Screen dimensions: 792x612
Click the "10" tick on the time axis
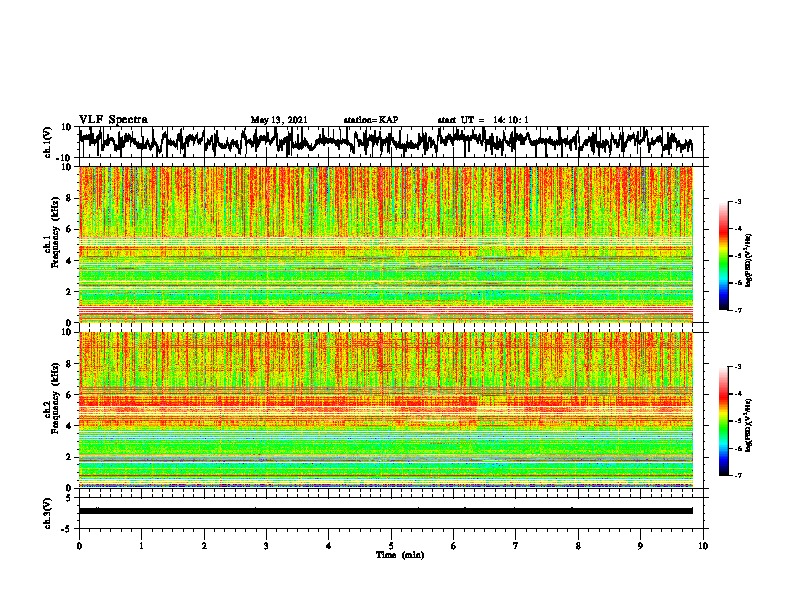point(703,546)
